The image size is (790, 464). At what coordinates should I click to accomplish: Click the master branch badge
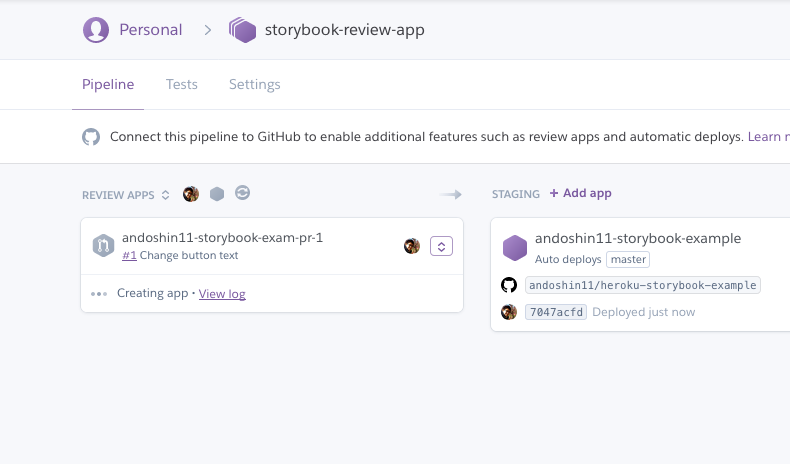coord(628,259)
